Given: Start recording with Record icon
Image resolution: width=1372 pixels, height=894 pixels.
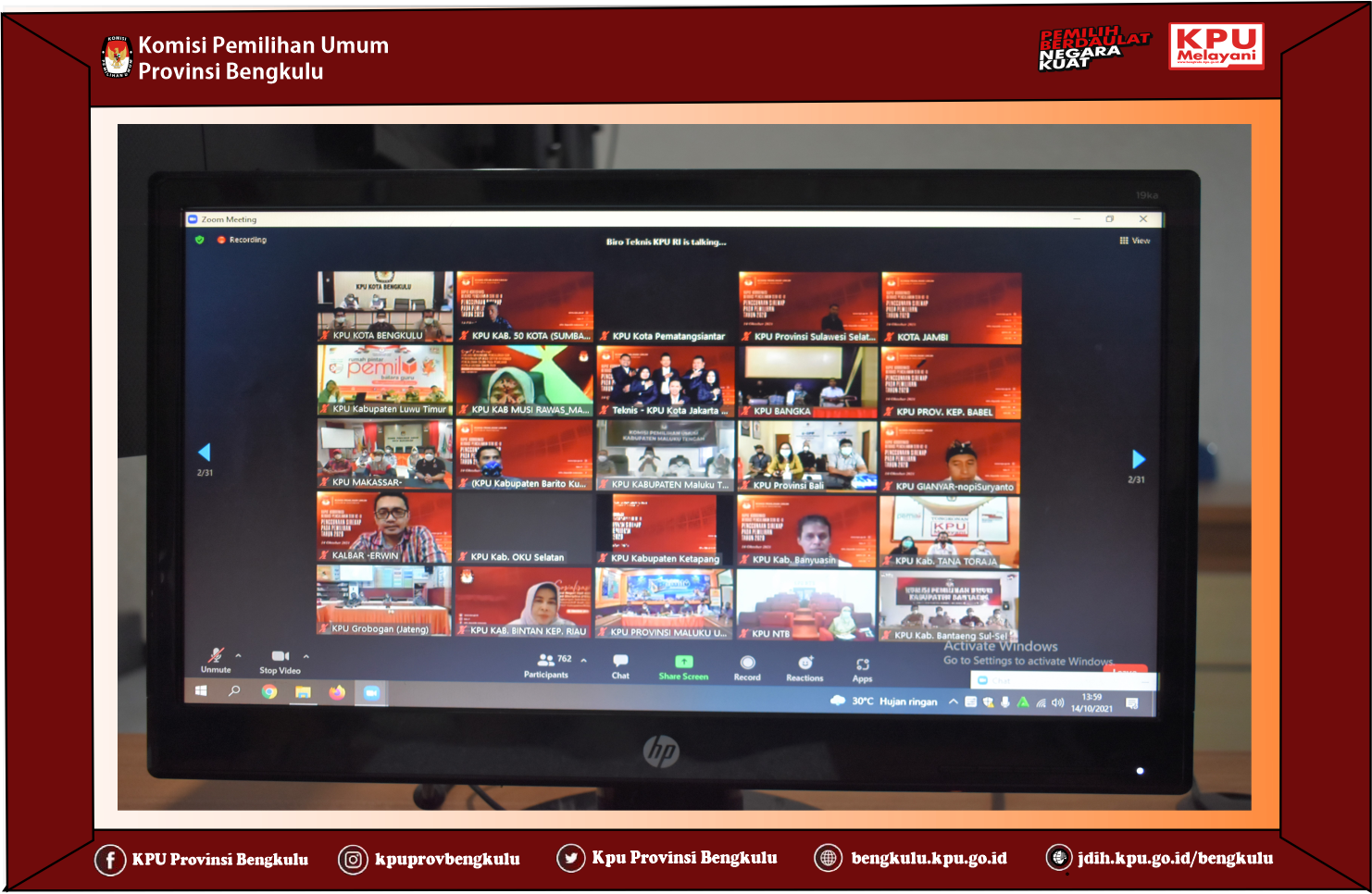Looking at the screenshot, I should [x=747, y=664].
